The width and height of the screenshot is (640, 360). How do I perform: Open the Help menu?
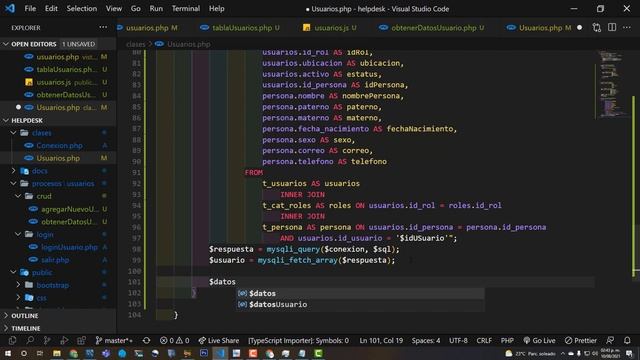pyautogui.click(x=217, y=9)
